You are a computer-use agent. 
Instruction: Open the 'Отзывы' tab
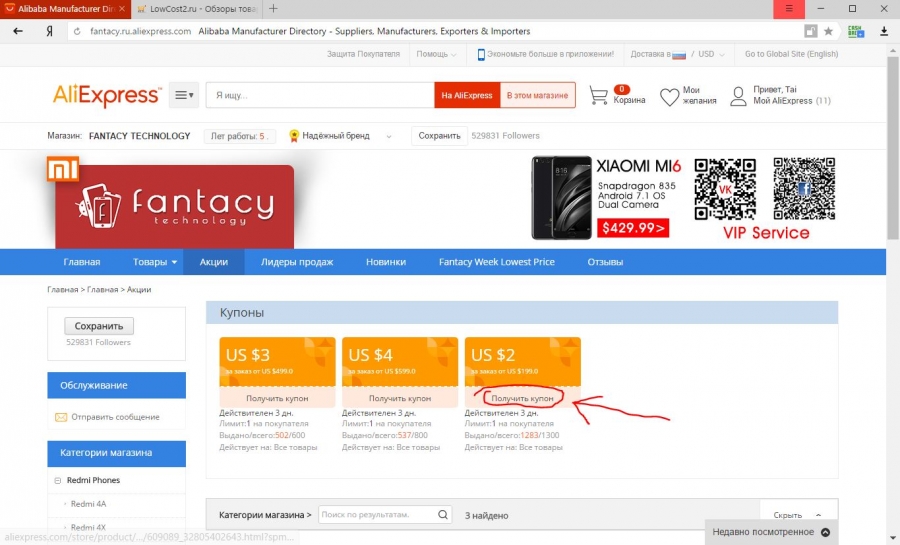[x=605, y=262]
